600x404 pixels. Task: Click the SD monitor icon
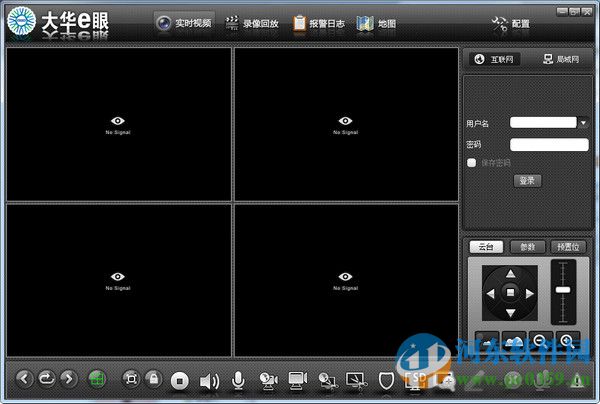(x=415, y=381)
